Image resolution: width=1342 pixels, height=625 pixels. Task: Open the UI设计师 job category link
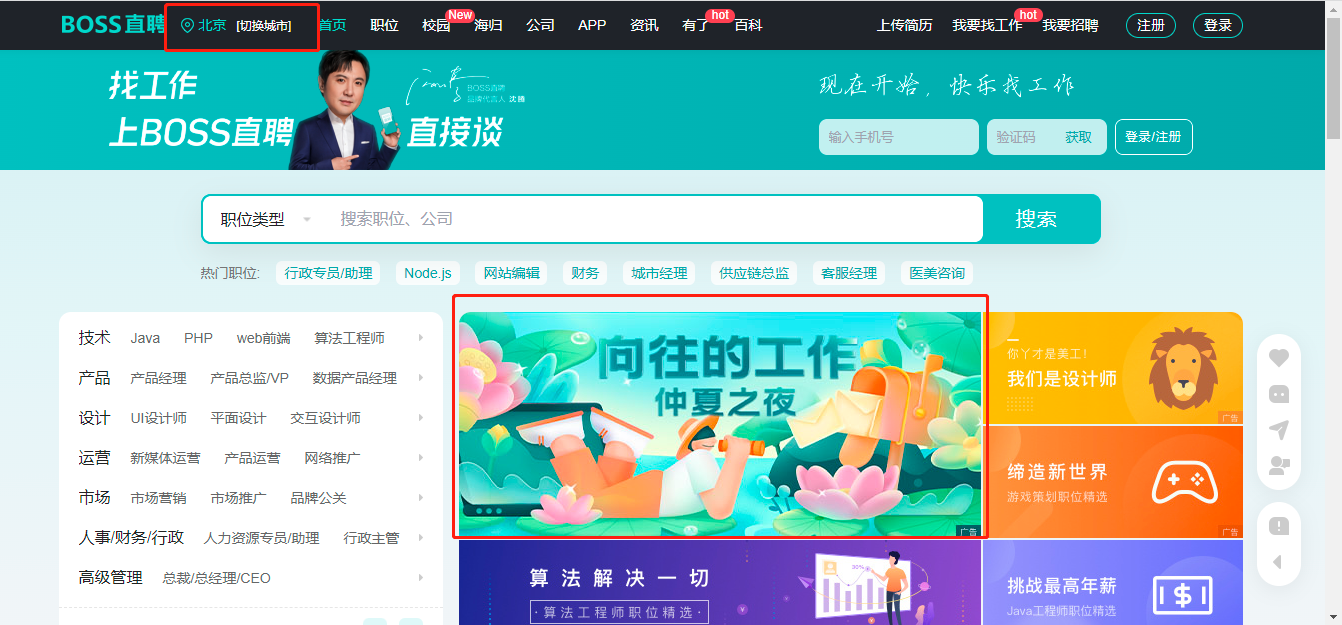pyautogui.click(x=158, y=418)
